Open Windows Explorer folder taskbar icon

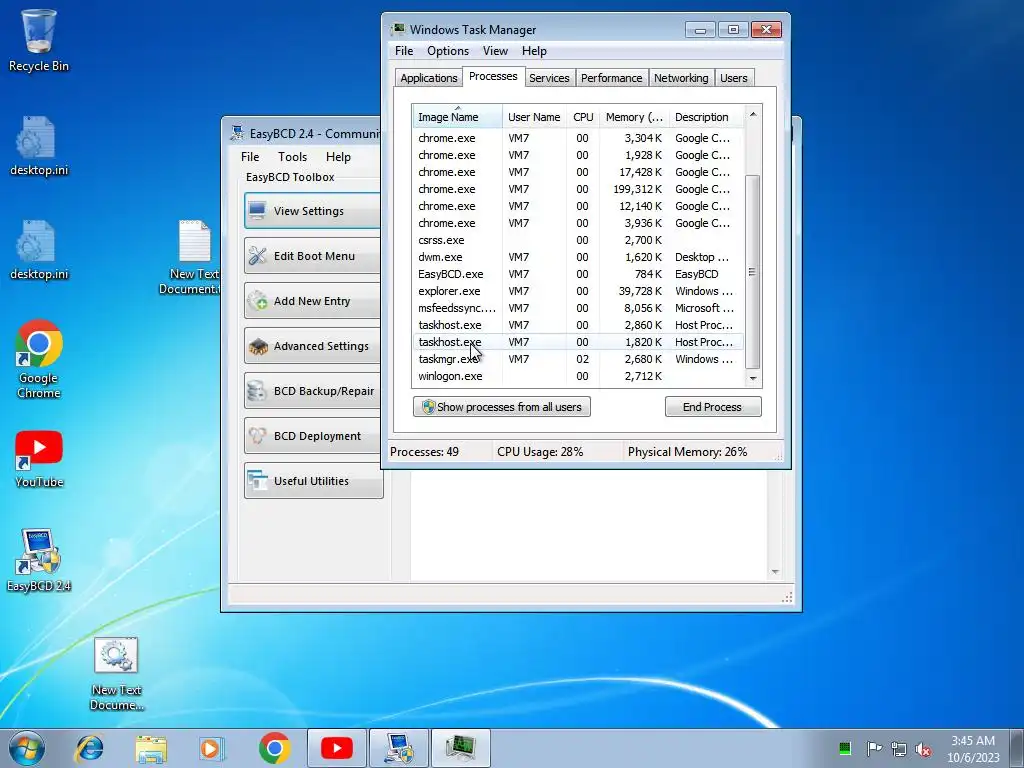tap(151, 748)
